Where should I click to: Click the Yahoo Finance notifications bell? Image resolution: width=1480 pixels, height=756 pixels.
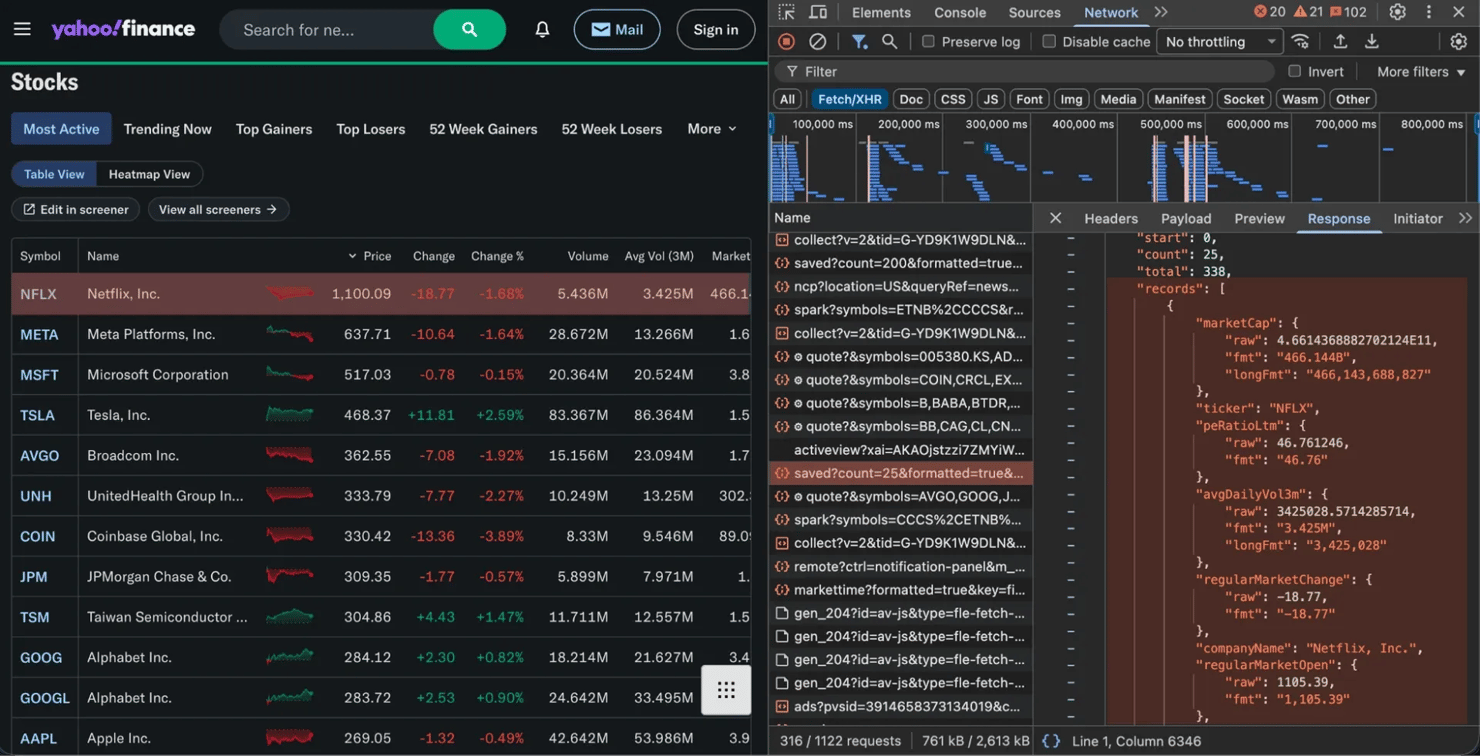(x=542, y=30)
